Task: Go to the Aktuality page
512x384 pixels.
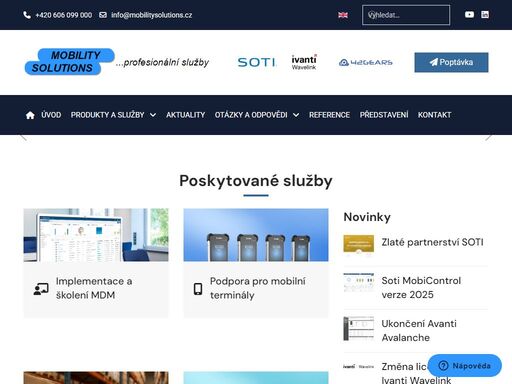Action: coord(186,115)
